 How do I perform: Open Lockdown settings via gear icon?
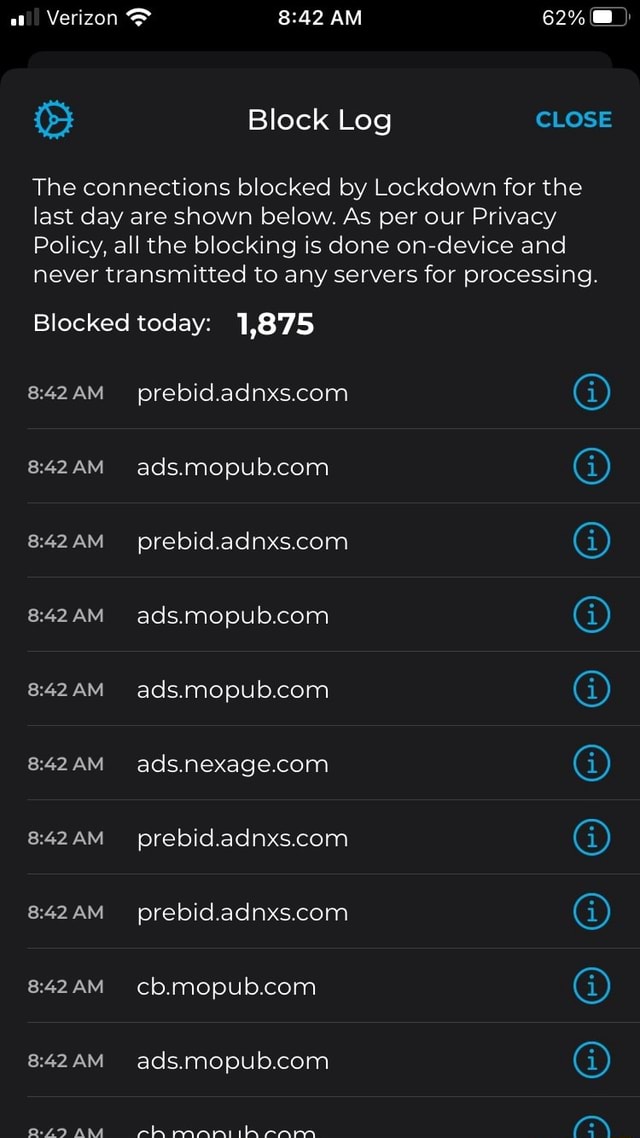coord(53,118)
